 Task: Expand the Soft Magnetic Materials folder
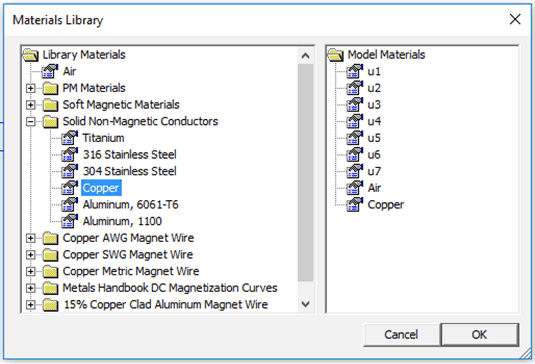[31, 105]
